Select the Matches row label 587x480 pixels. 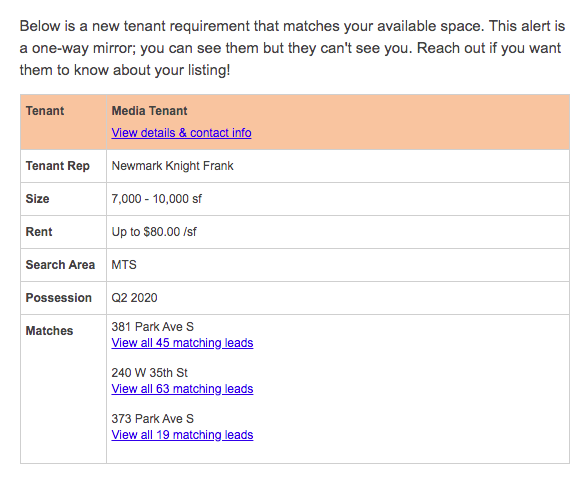49,331
